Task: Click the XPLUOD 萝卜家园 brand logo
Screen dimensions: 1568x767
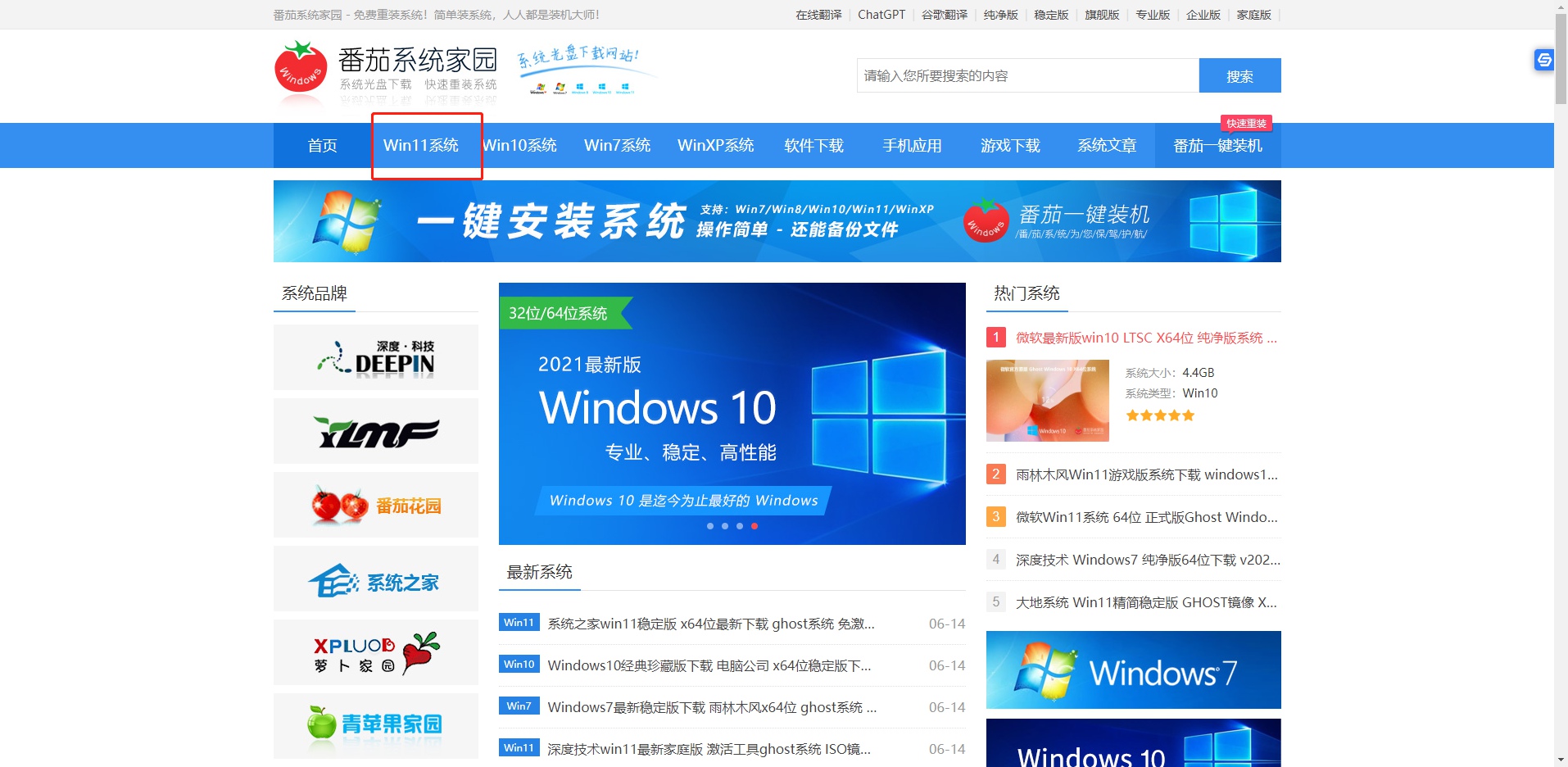Action: [375, 651]
